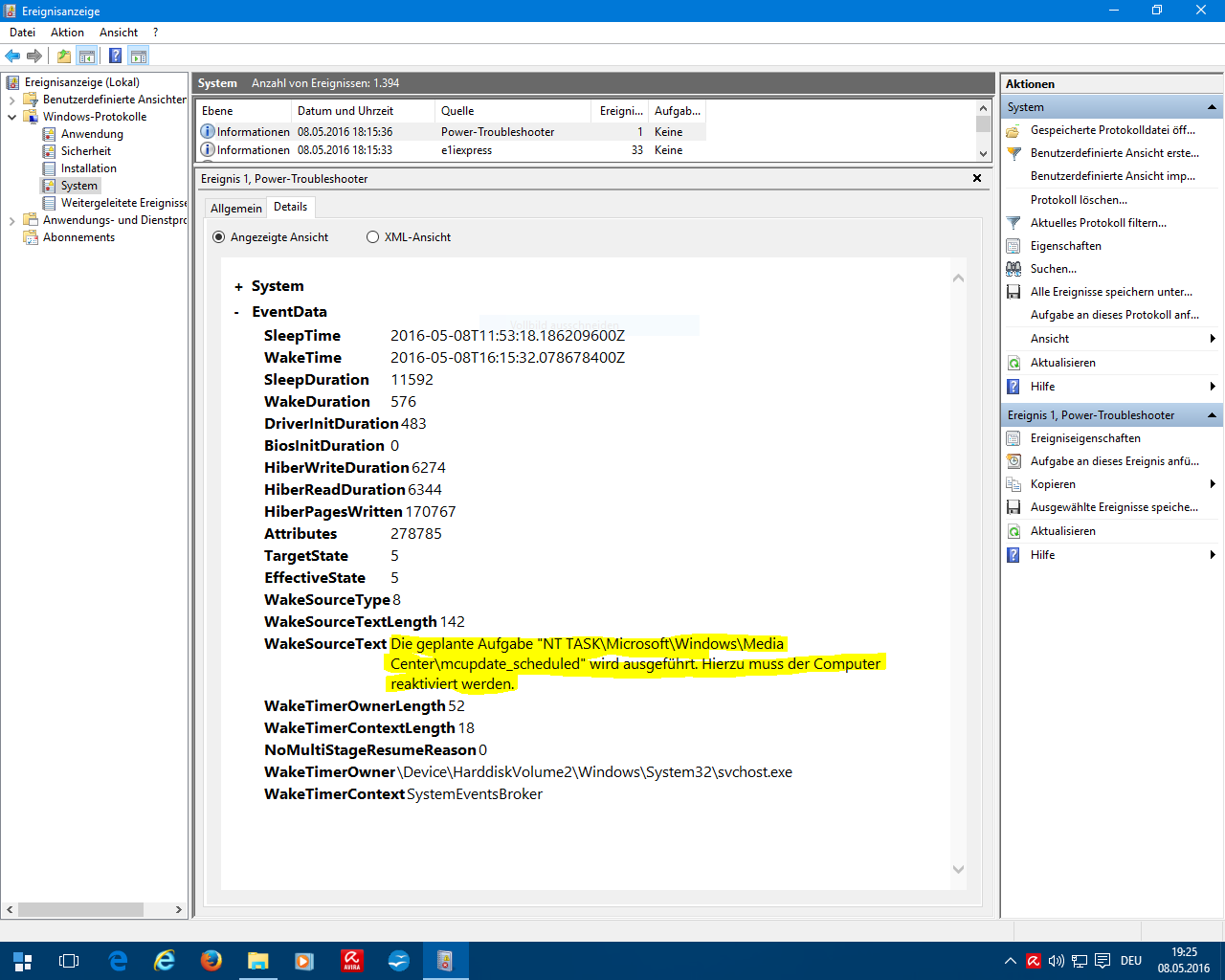Collapse the EventData node
Viewport: 1225px width, 980px height.
[237, 313]
